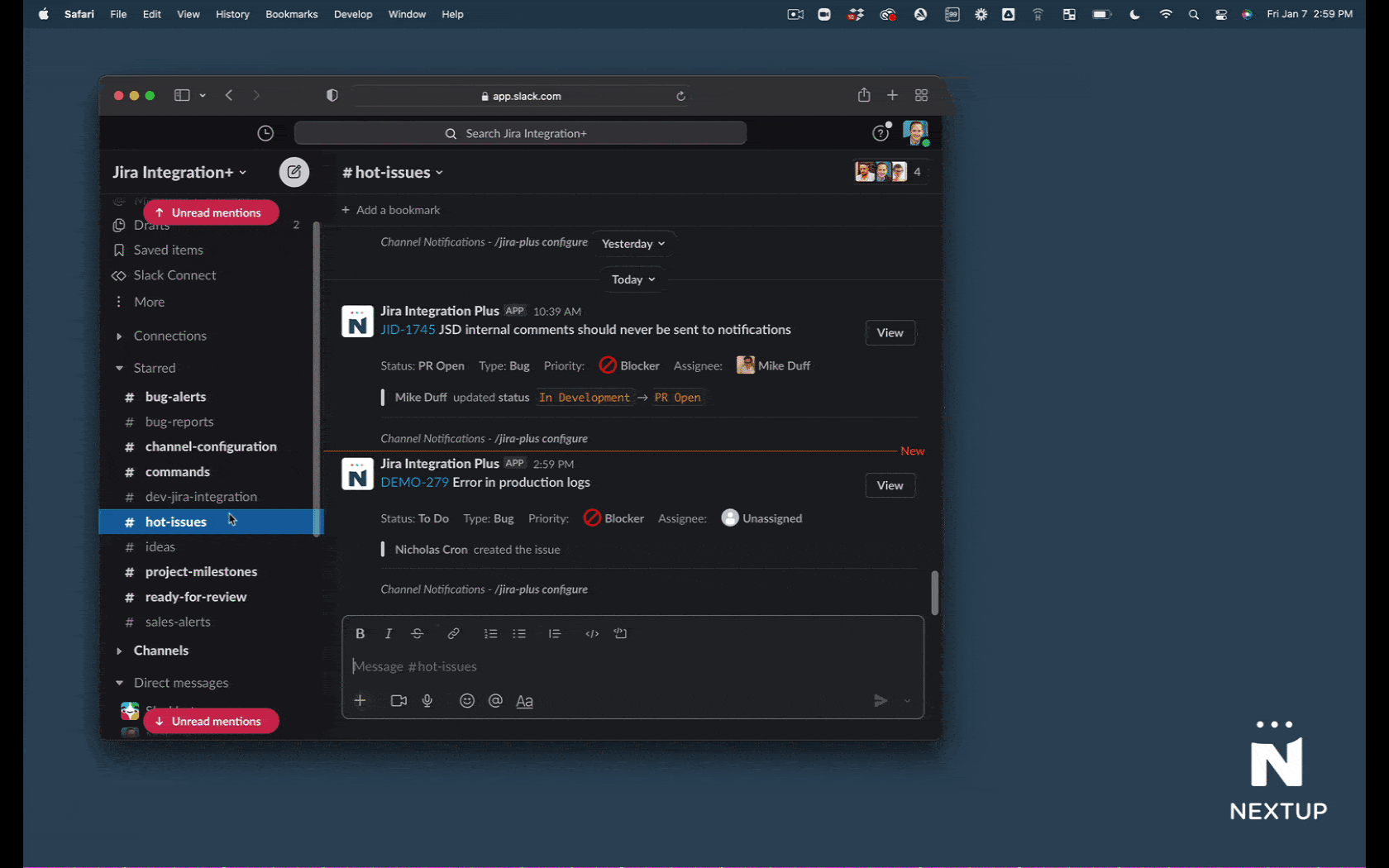1389x868 pixels.
Task: Go back in Safari
Action: coord(229,95)
